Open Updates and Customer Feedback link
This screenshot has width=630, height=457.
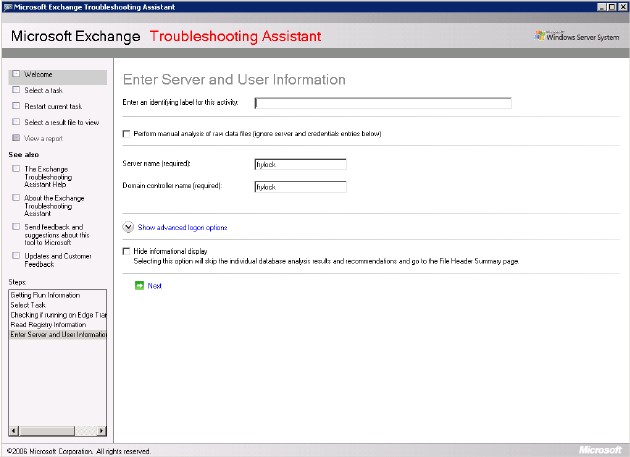tap(58, 260)
